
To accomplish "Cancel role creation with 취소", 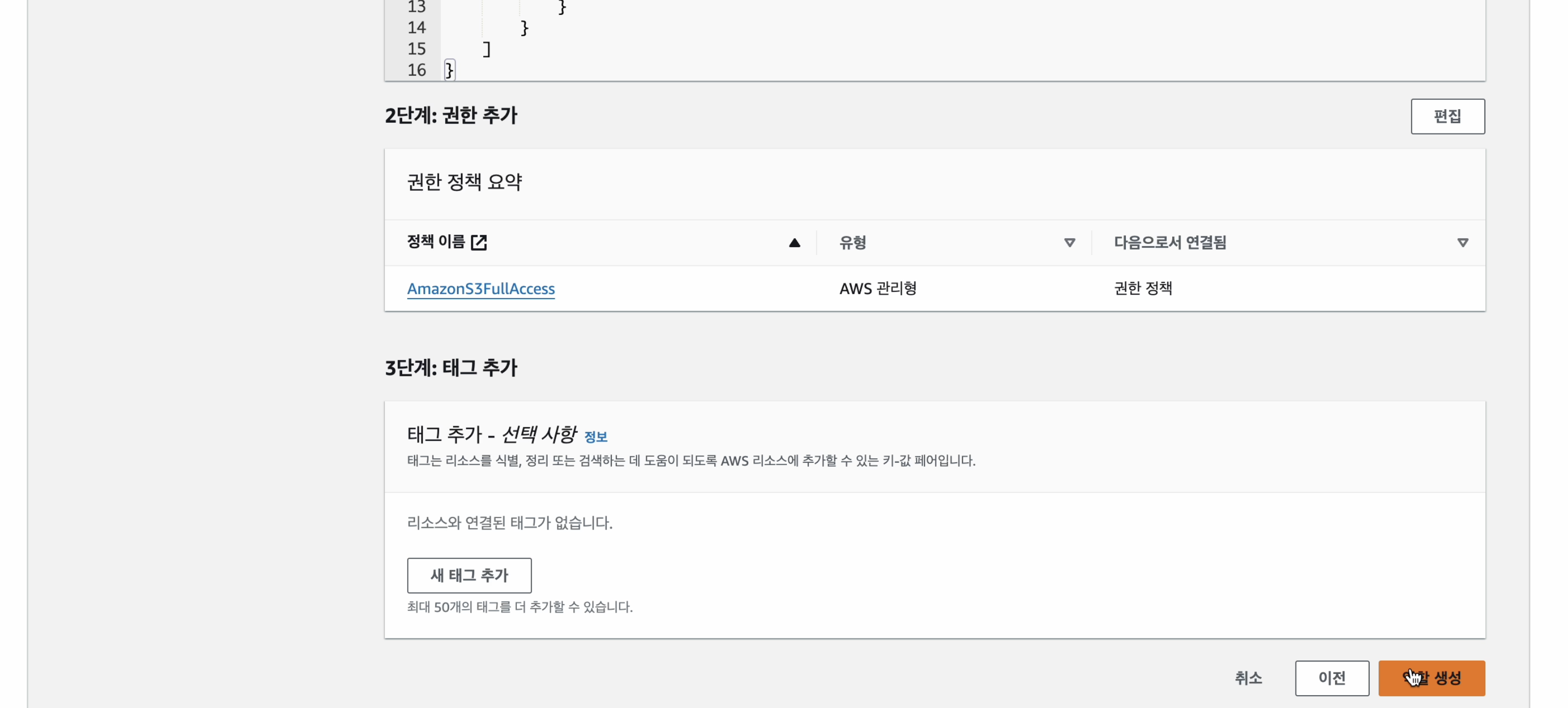I will pyautogui.click(x=1248, y=678).
